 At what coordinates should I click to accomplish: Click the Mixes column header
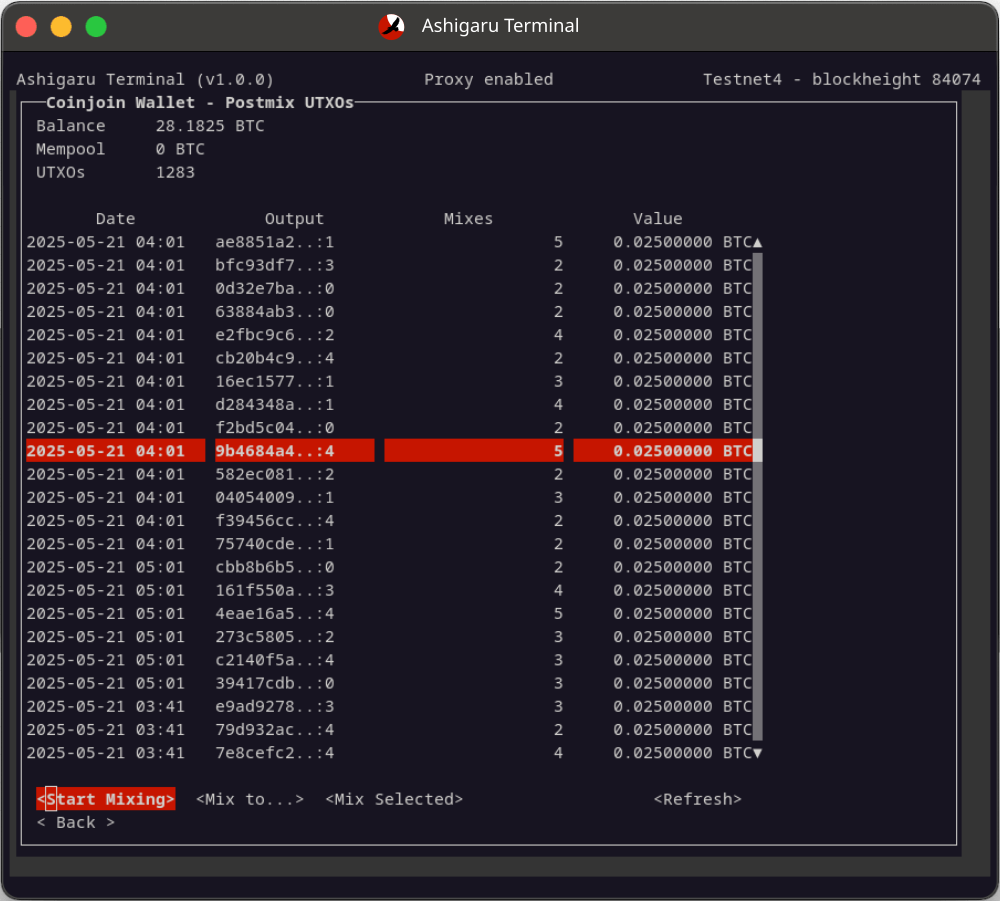point(468,219)
